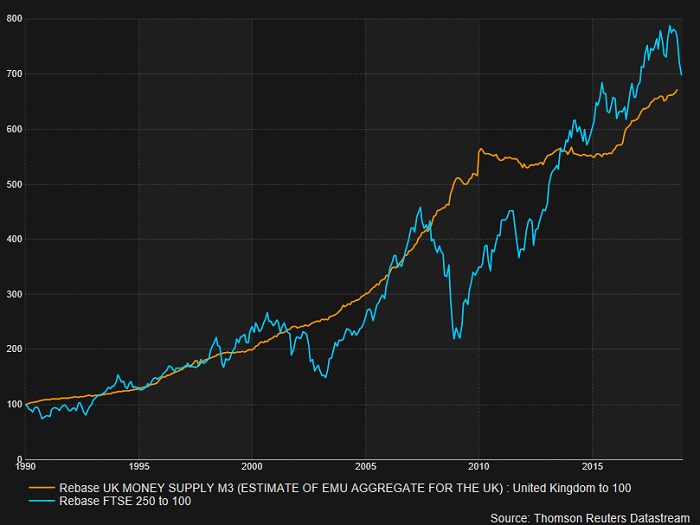Click the 300 y-axis label

point(14,295)
